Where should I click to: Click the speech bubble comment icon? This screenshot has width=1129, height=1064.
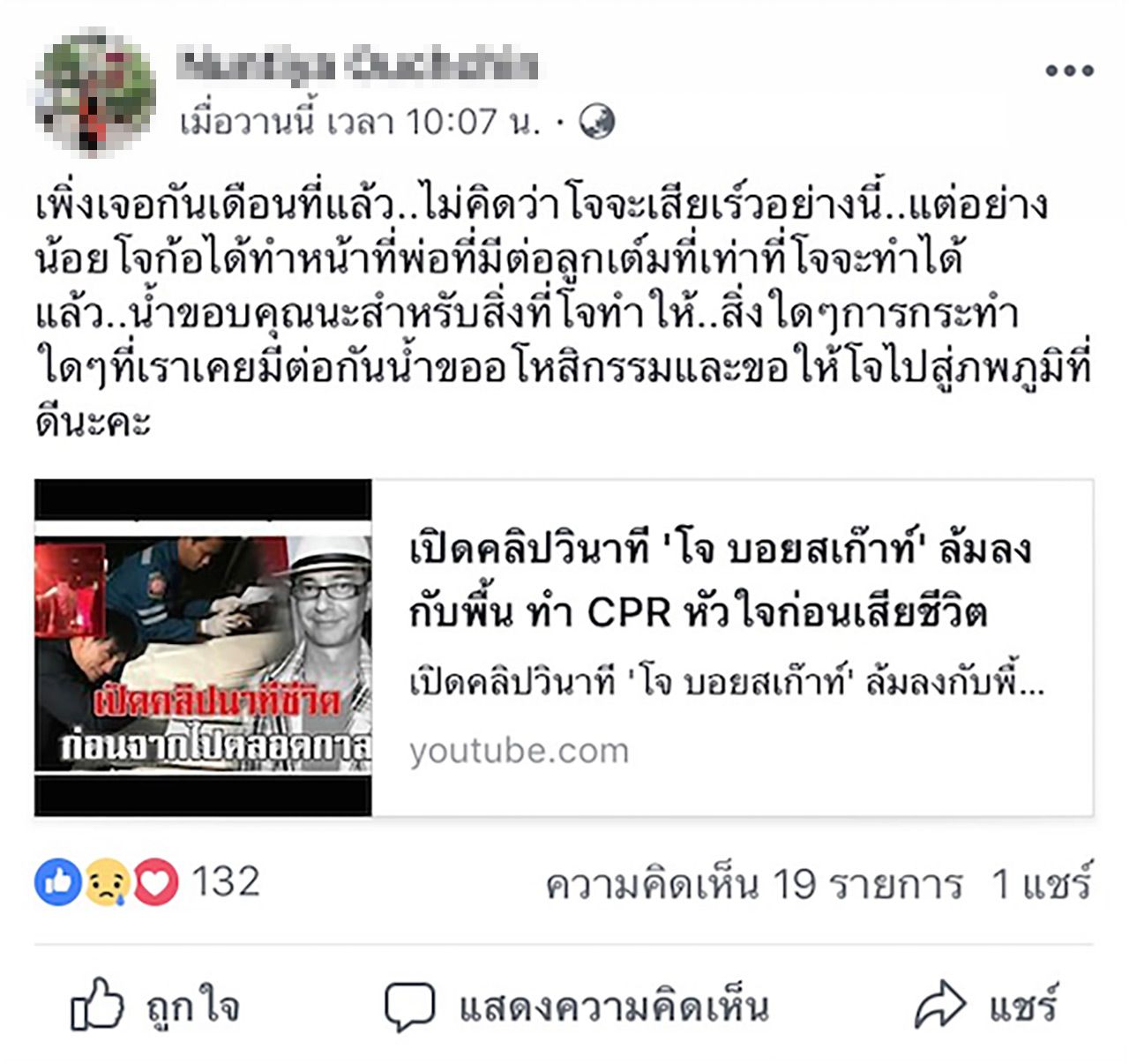pos(409,1007)
